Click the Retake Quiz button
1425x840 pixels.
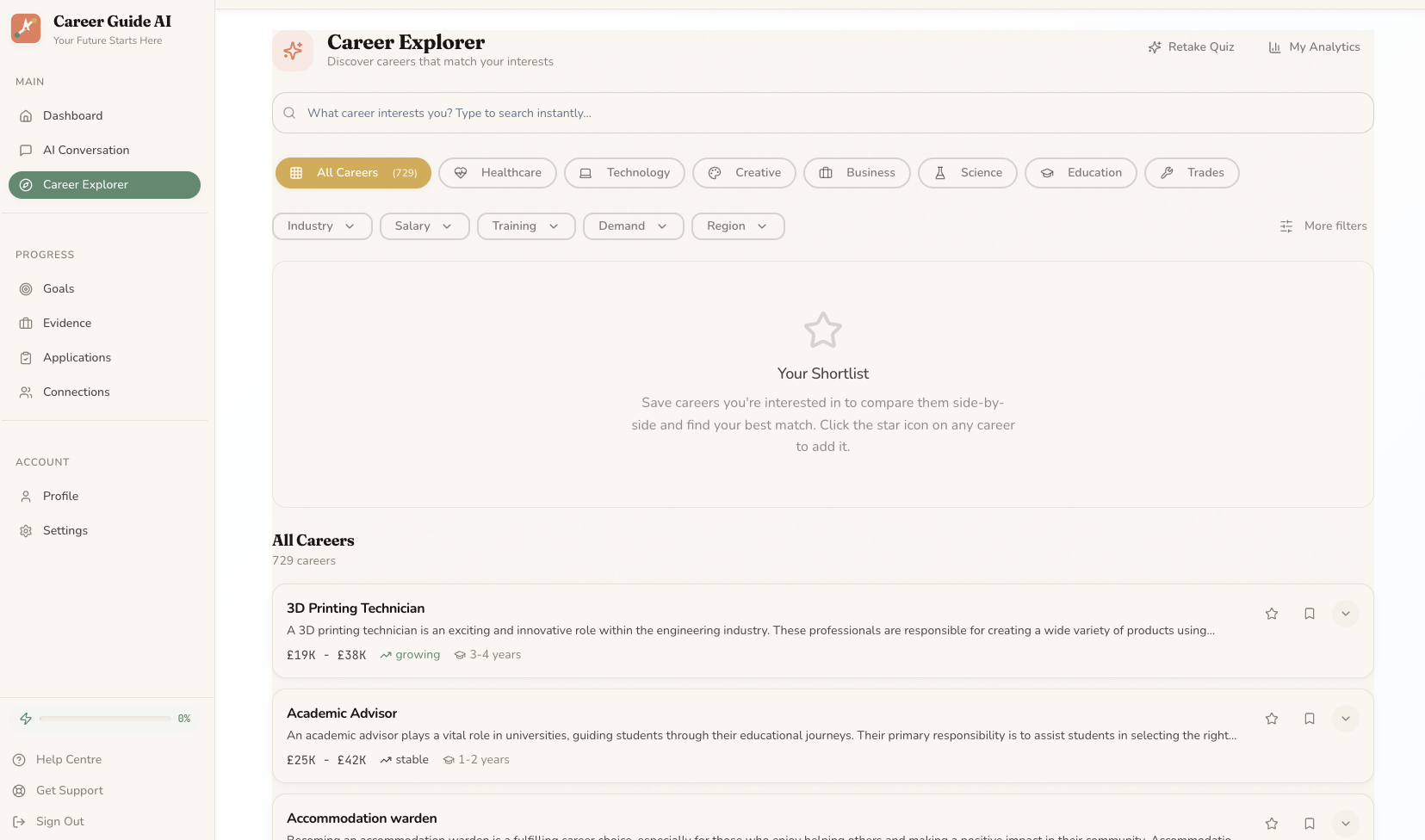pos(1191,46)
